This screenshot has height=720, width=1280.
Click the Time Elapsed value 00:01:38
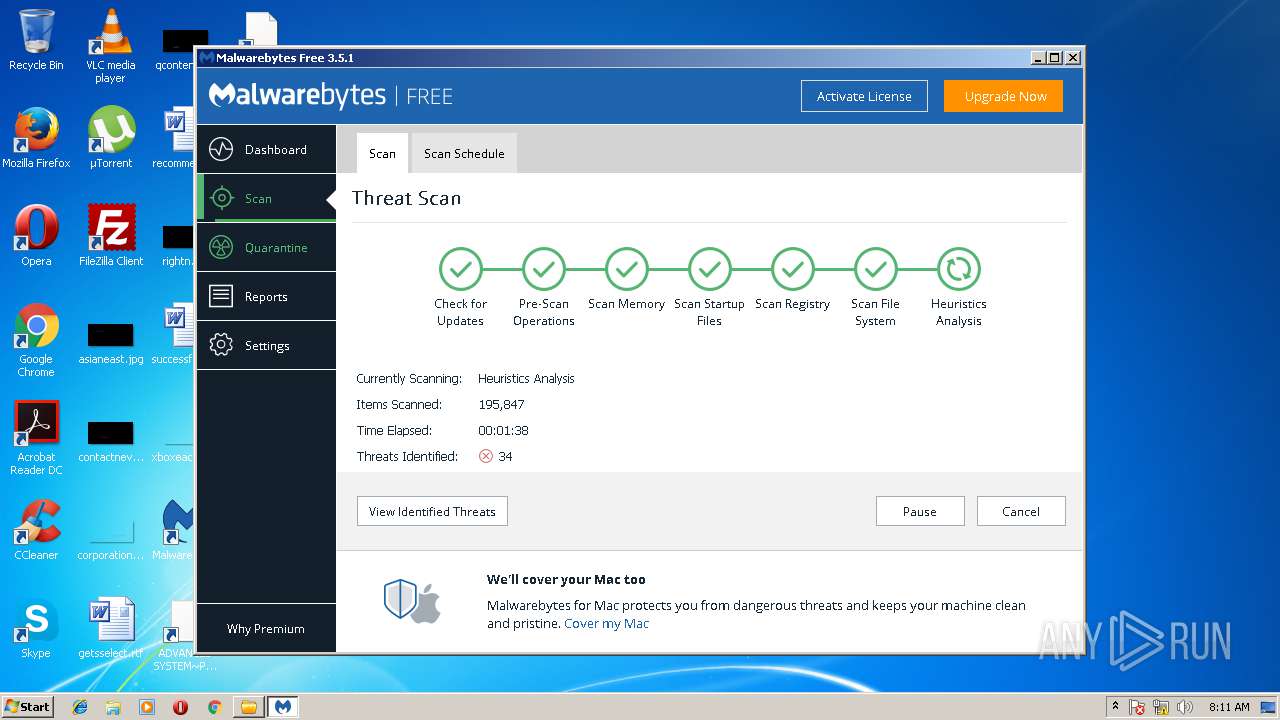click(503, 431)
